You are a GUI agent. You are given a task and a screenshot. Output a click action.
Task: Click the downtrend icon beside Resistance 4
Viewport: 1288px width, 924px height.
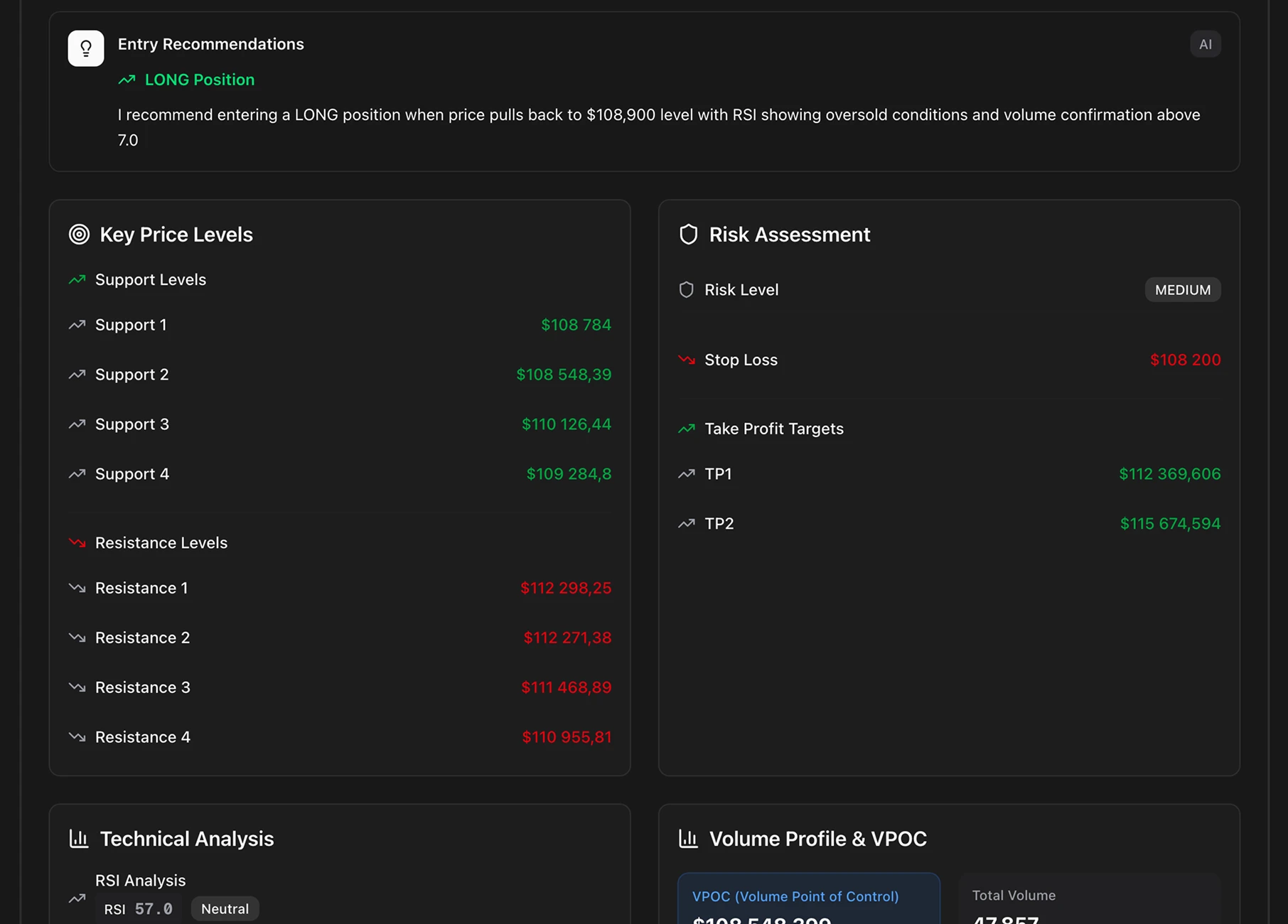(77, 737)
